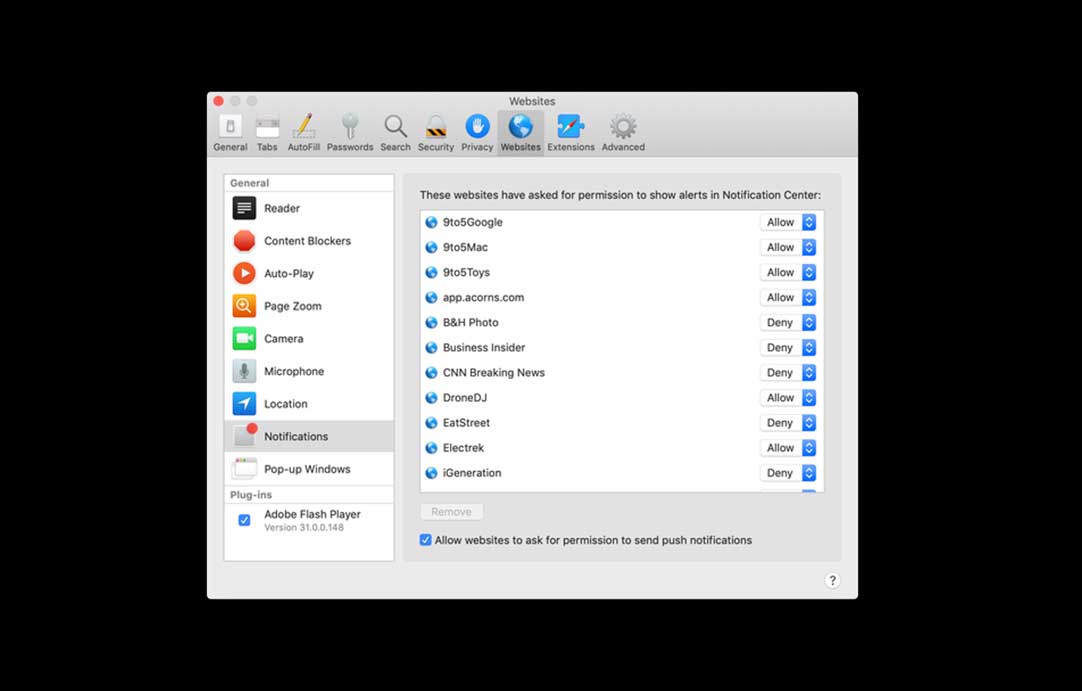Open the 9to5Mac permission dropdown
Image resolution: width=1082 pixels, height=691 pixels.
(x=789, y=247)
